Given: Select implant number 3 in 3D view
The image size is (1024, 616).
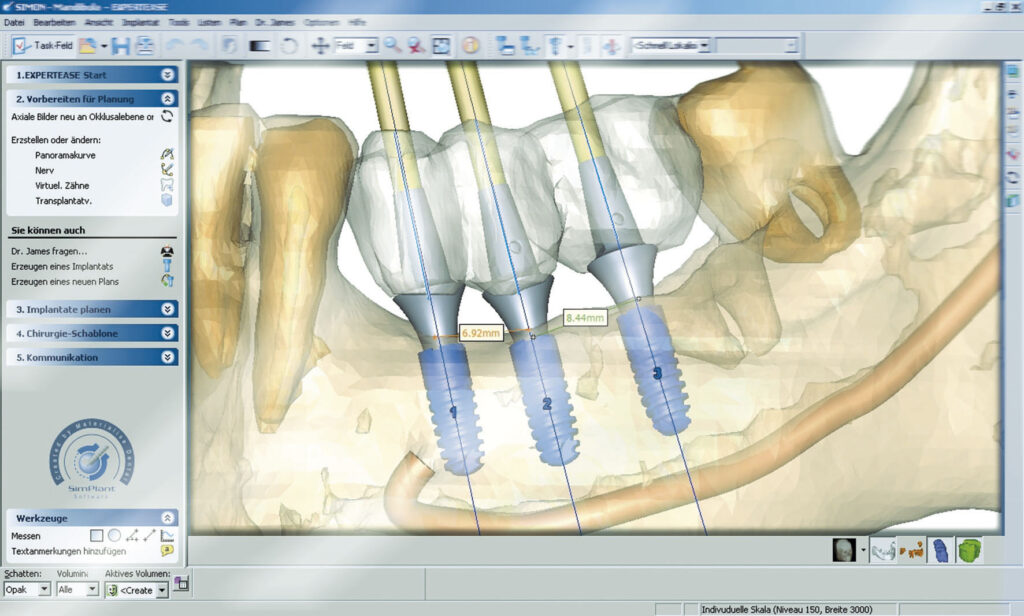Looking at the screenshot, I should coord(656,372).
